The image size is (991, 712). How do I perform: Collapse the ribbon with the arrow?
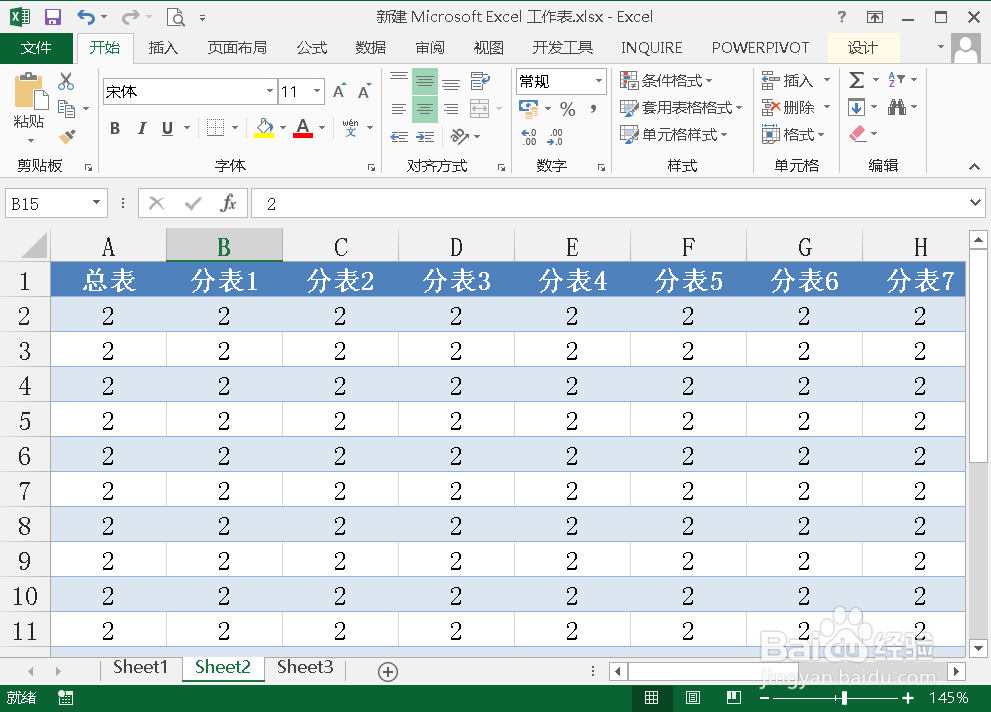974,167
